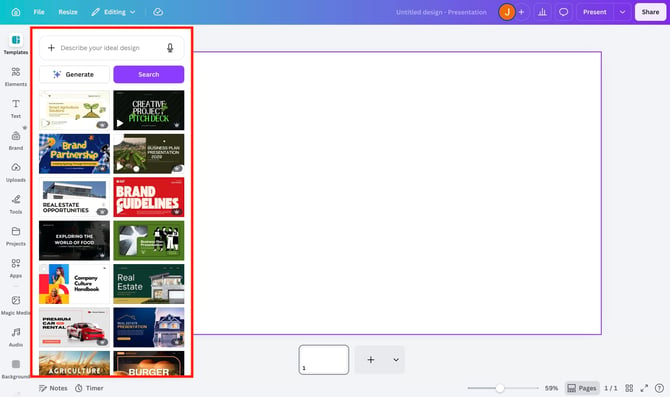This screenshot has width=670, height=397.
Task: Select the Burger template
Action: tap(149, 364)
